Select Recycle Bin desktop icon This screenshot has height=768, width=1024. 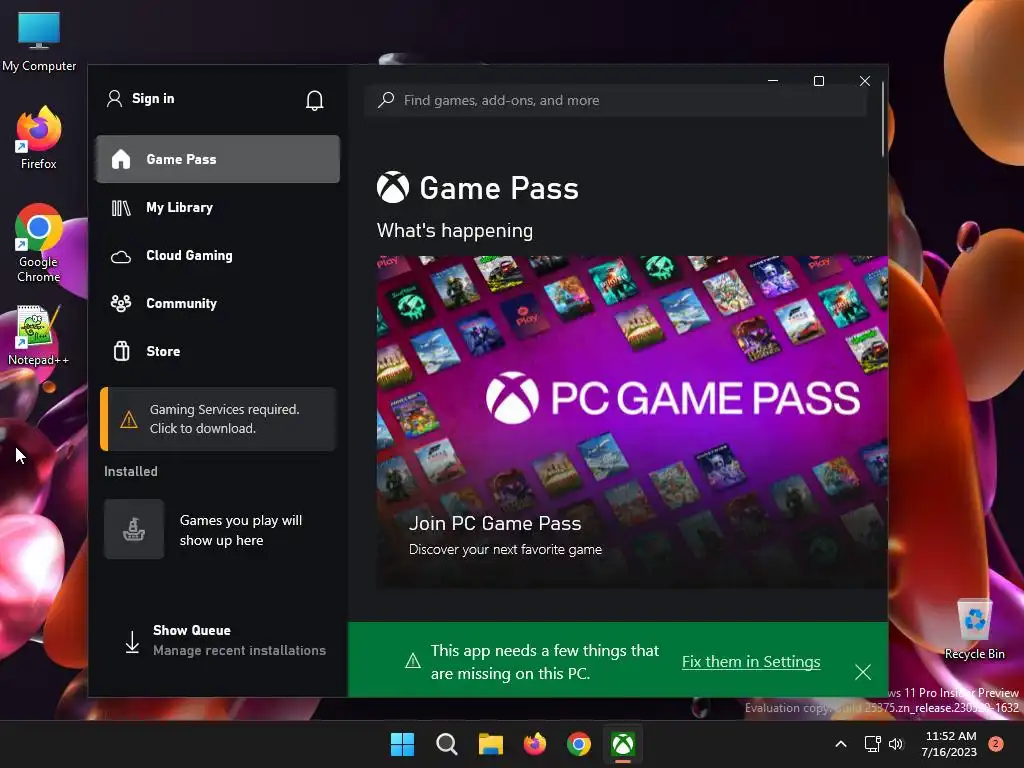pyautogui.click(x=974, y=630)
